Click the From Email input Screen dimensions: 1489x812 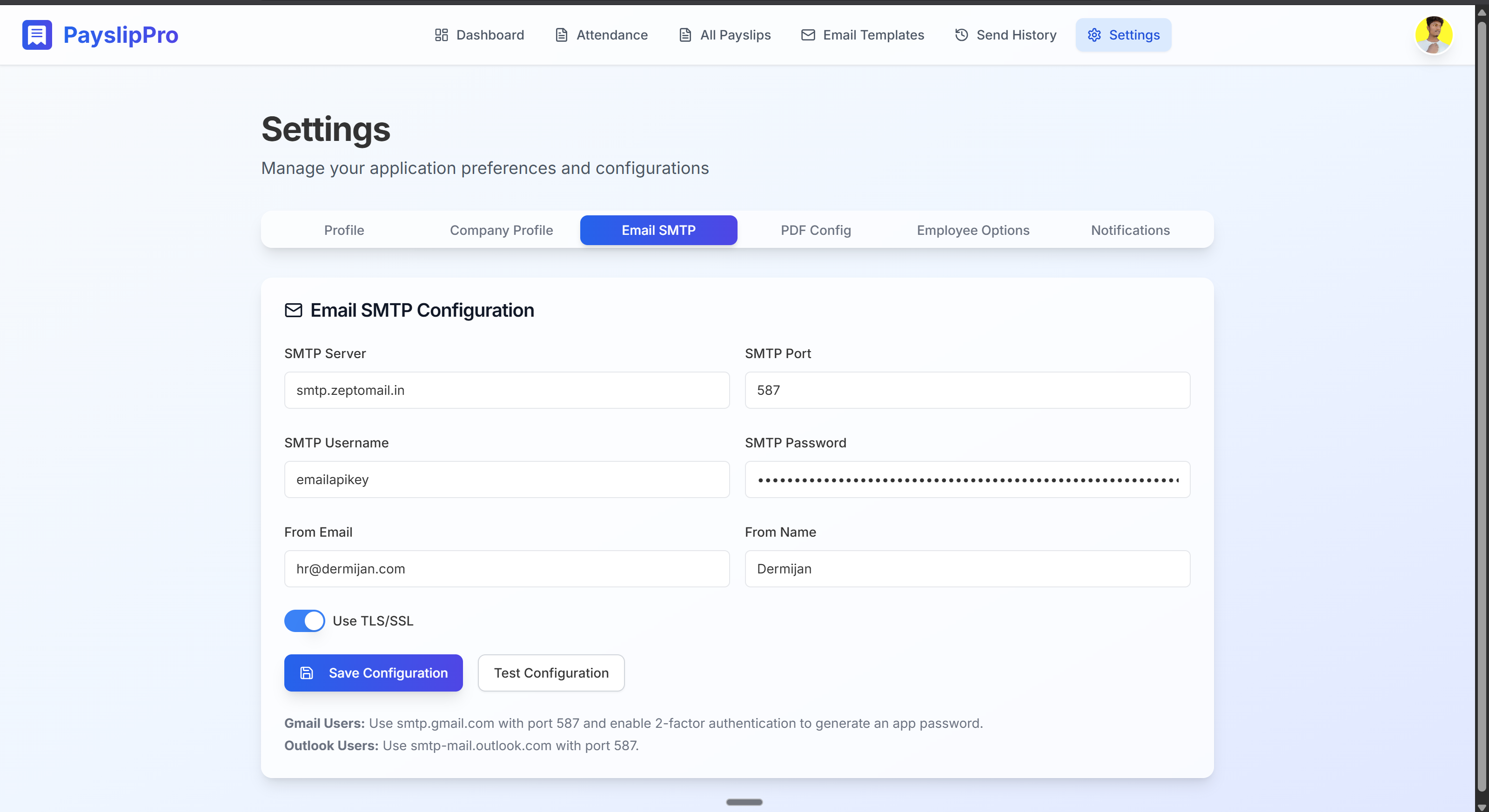pyautogui.click(x=506, y=569)
